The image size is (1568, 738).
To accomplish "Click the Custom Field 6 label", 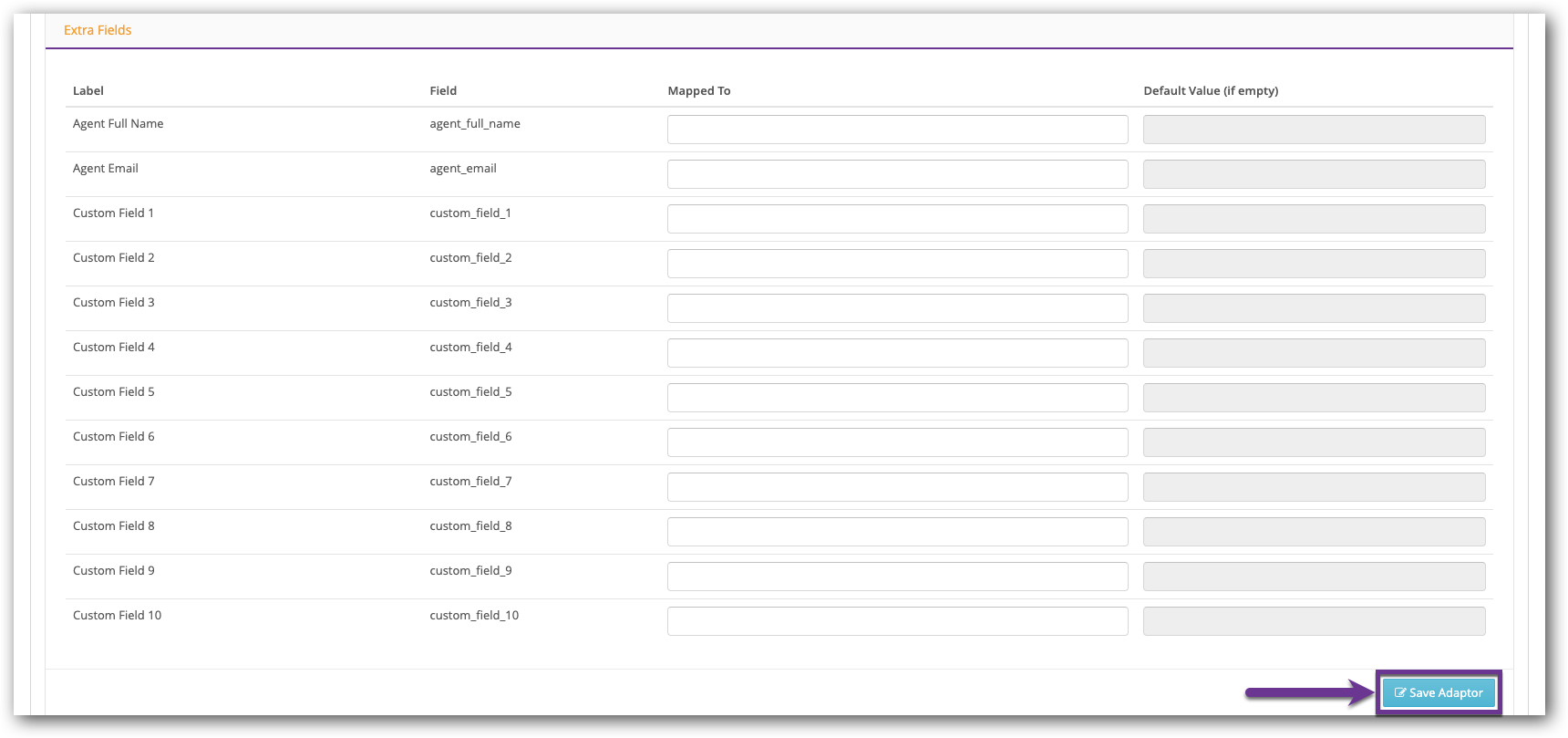I will [x=114, y=436].
